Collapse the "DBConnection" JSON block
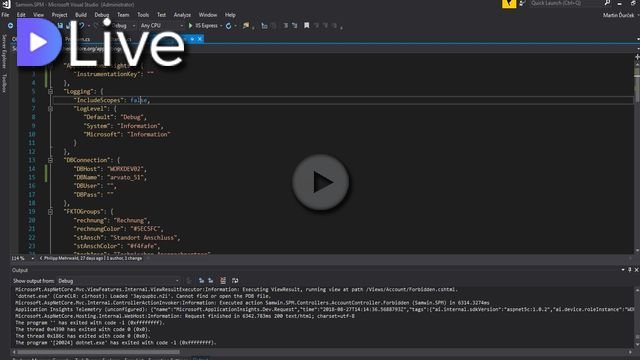 point(51,160)
